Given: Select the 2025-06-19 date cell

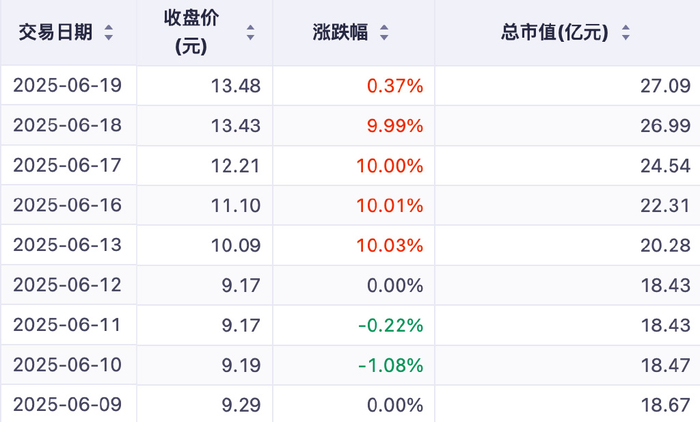Looking at the screenshot, I should click(x=68, y=86).
